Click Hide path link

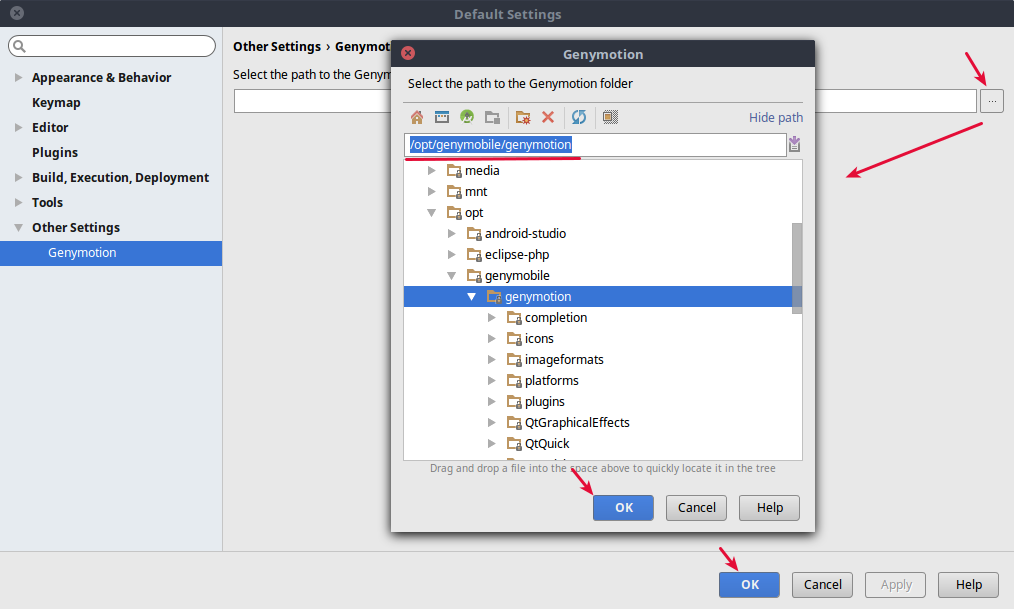[775, 118]
